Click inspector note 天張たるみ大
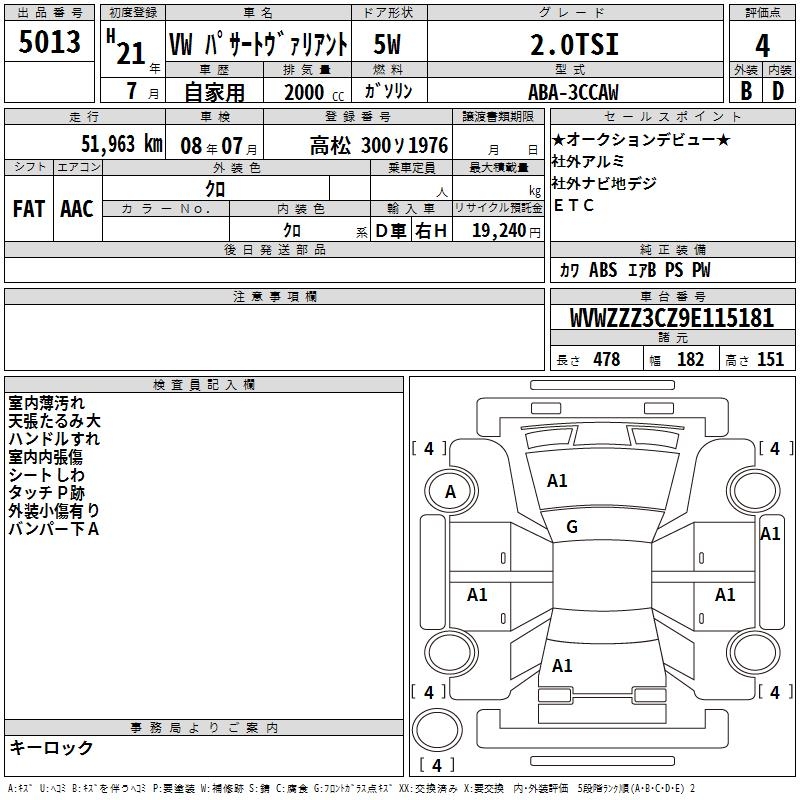Screen dimensions: 800x800 click(x=55, y=420)
